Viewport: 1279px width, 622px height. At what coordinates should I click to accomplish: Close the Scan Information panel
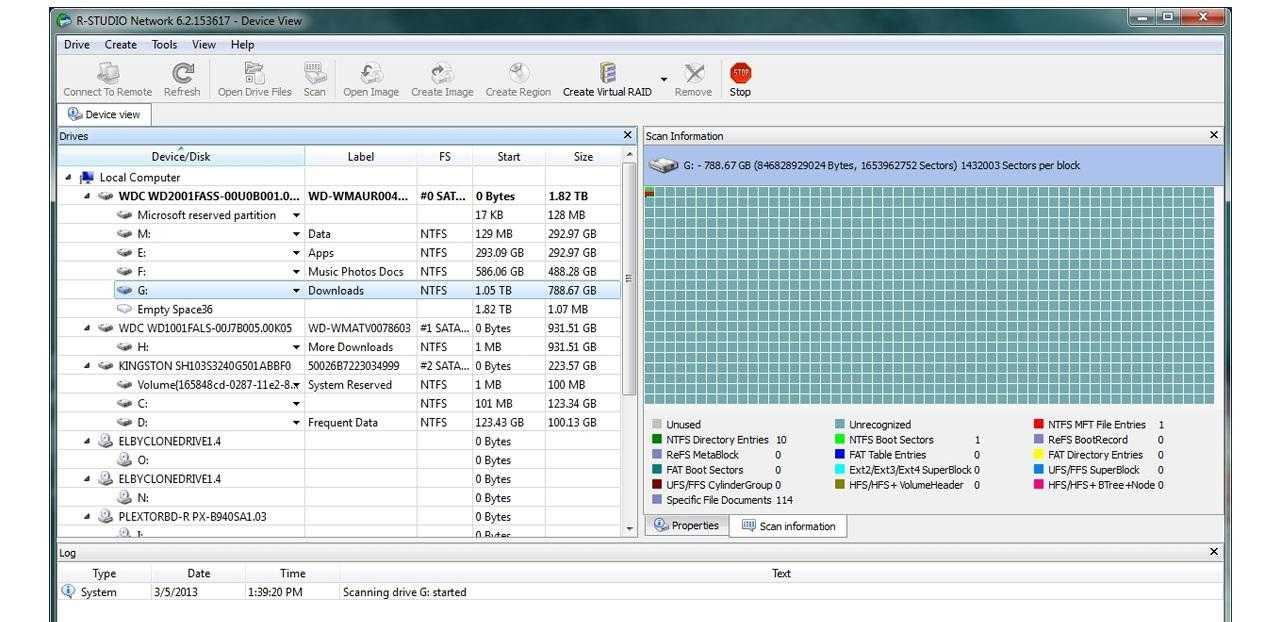coord(1214,135)
